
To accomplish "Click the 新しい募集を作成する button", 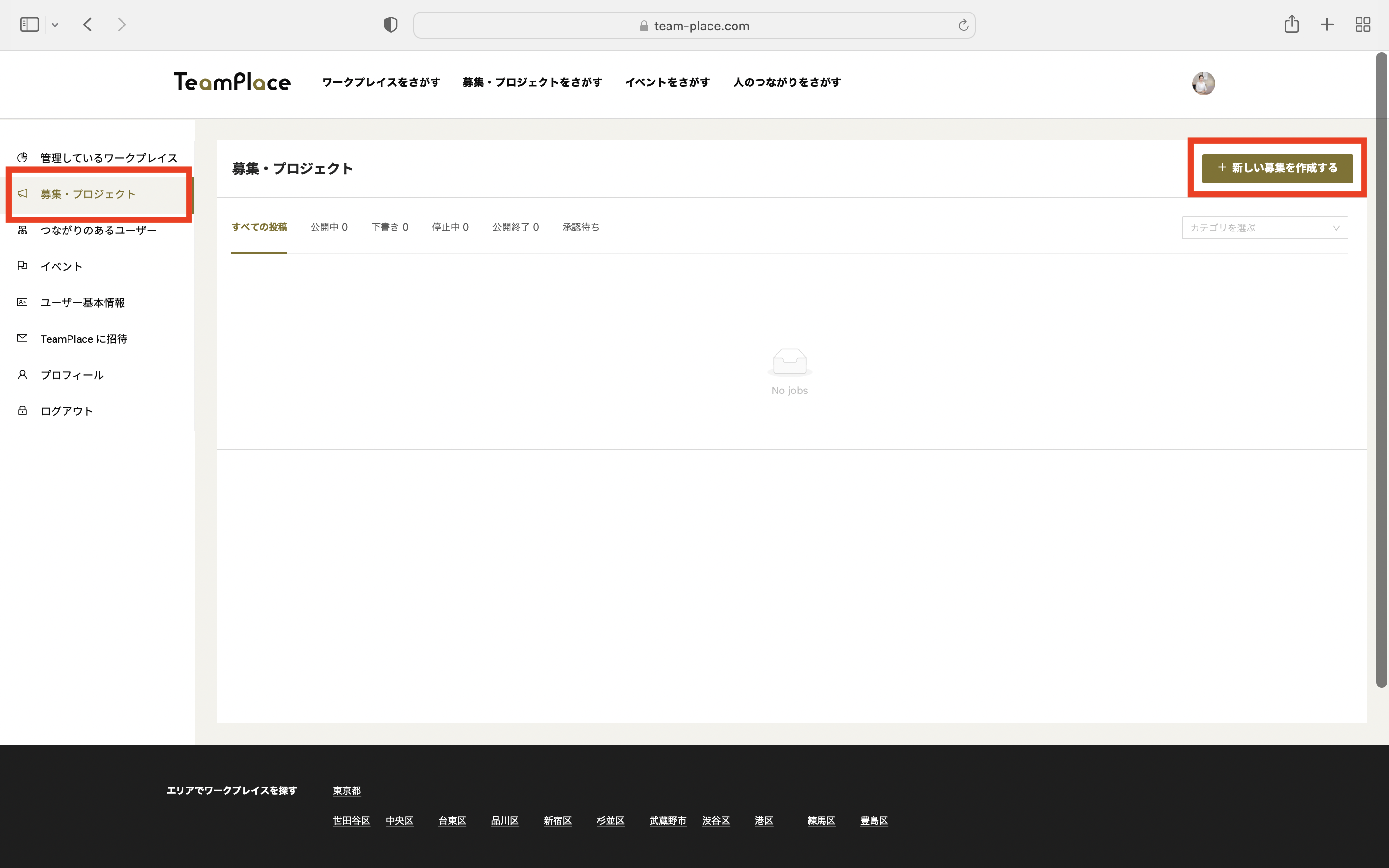I will 1277,168.
